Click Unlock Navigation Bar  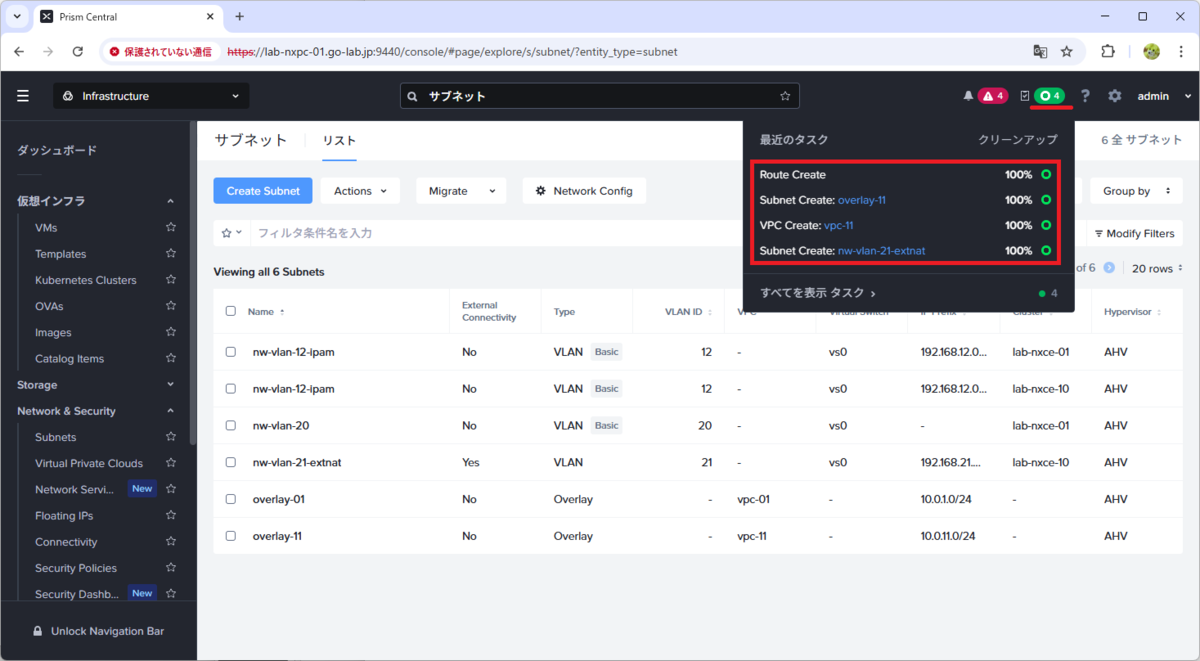(x=98, y=631)
